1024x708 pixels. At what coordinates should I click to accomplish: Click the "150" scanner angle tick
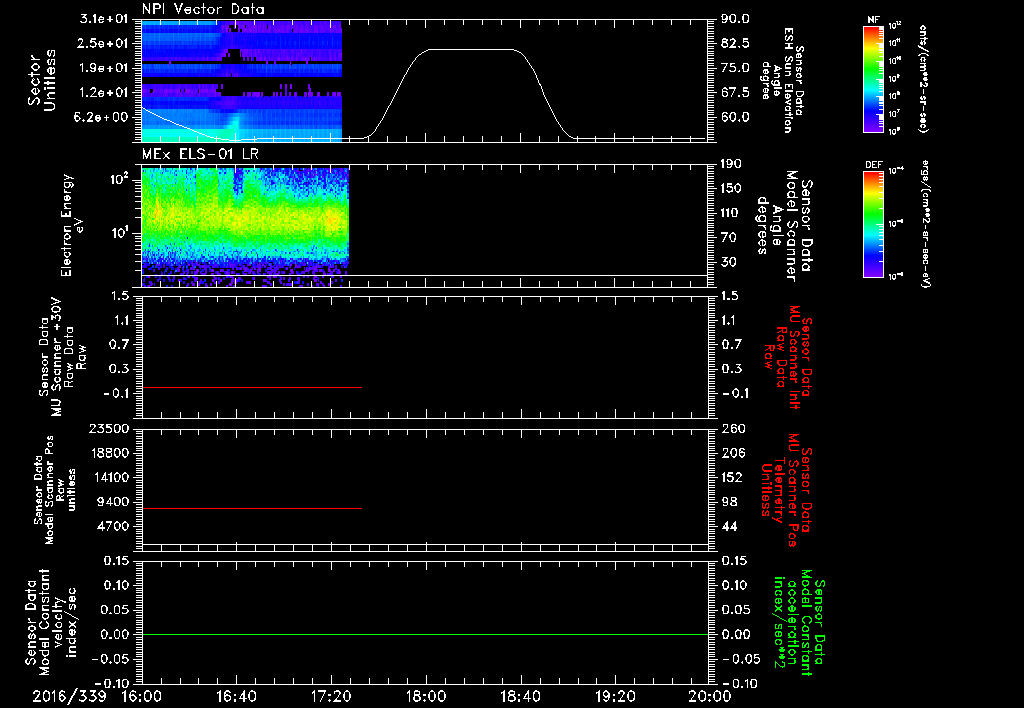[731, 188]
